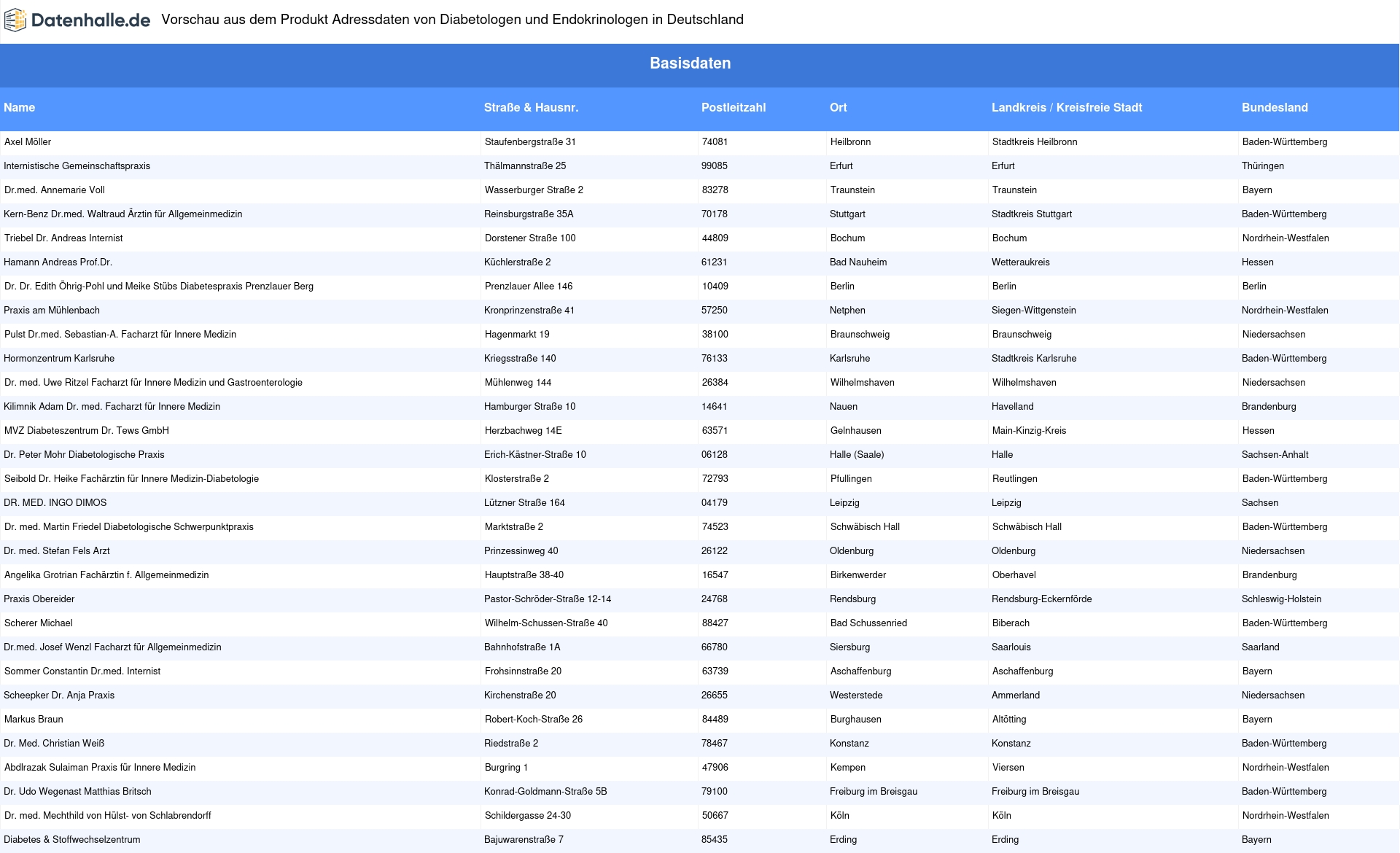Click the street cell Schildergasse 24-30
Viewport: 1400px width, 853px height.
[528, 816]
